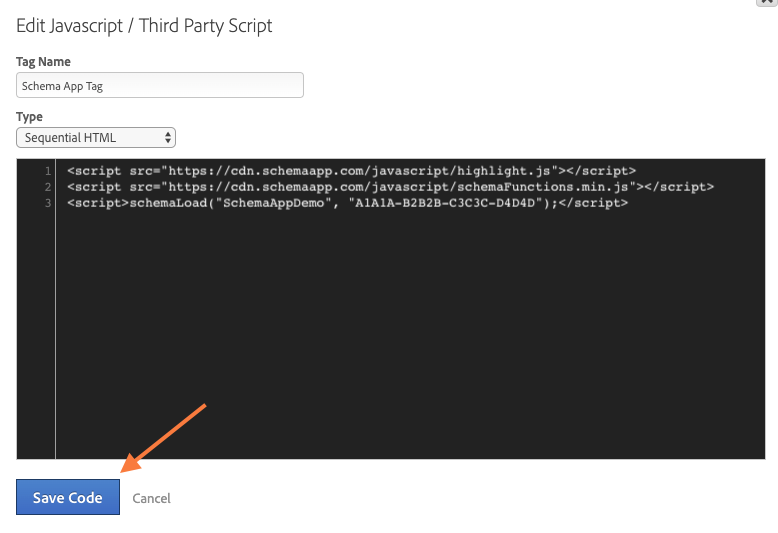
Task: Focus the Tag Name input field
Action: coord(160,85)
